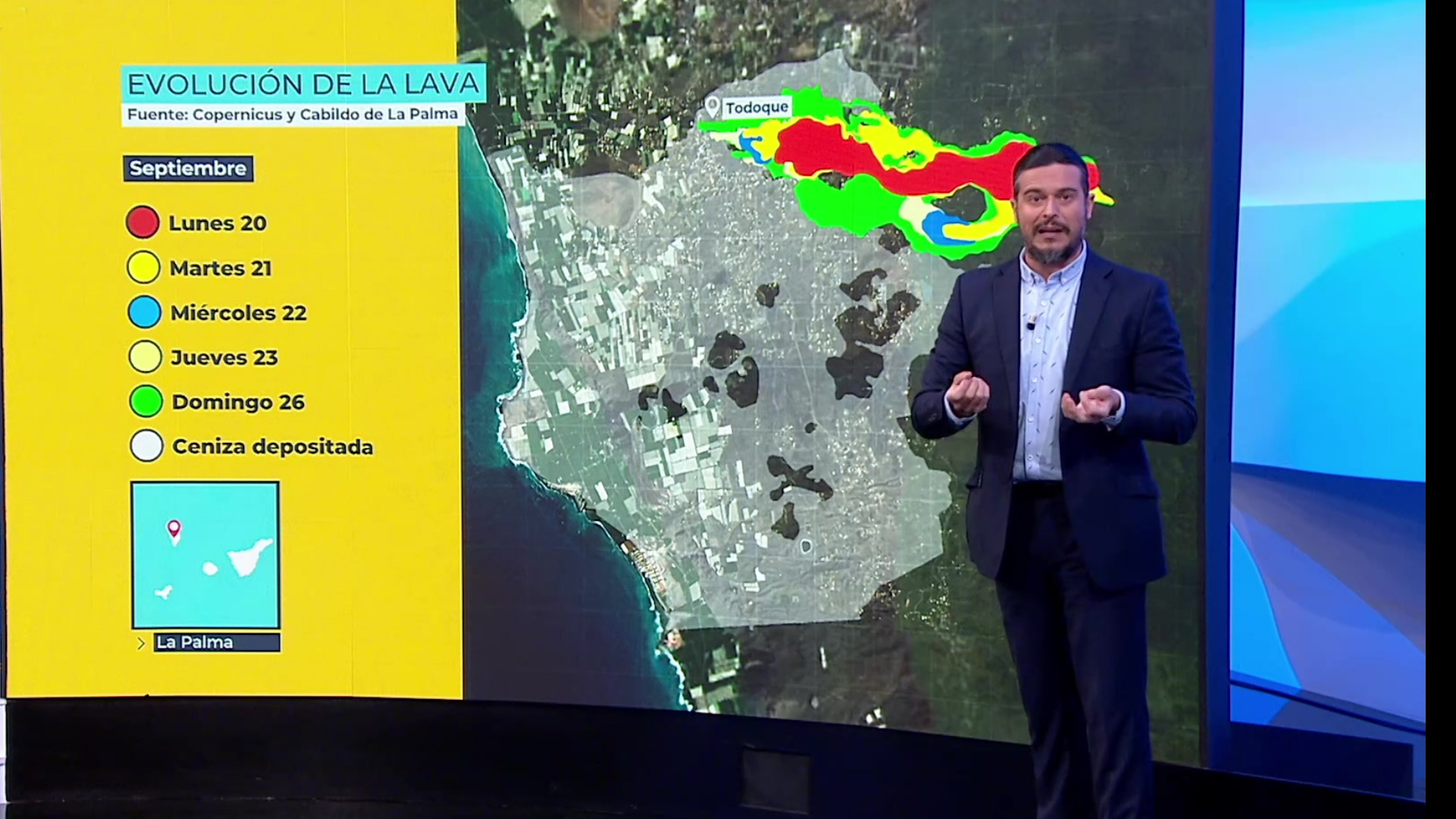Viewport: 1456px width, 819px height.
Task: Click the Ceniza depositada legend text
Action: [x=272, y=447]
